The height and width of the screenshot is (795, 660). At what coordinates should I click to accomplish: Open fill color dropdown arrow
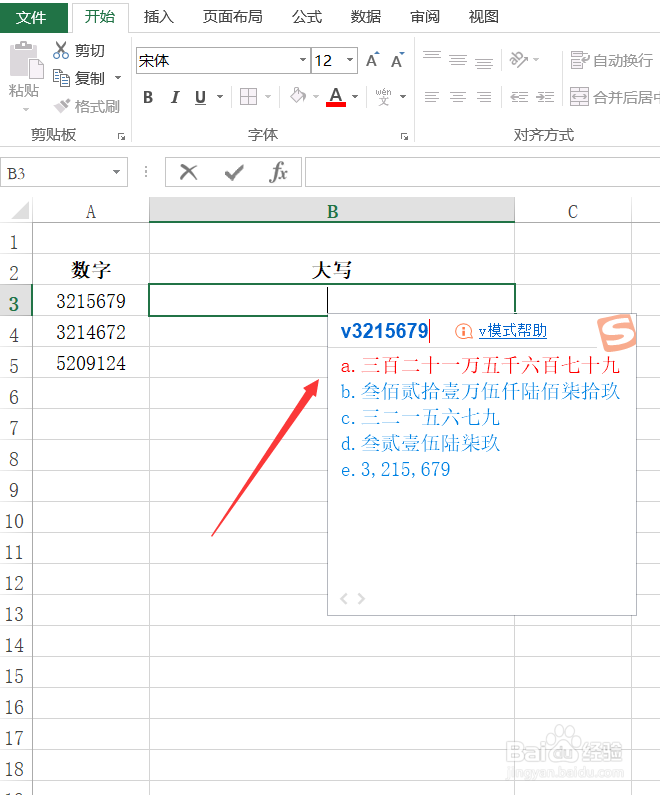click(316, 97)
